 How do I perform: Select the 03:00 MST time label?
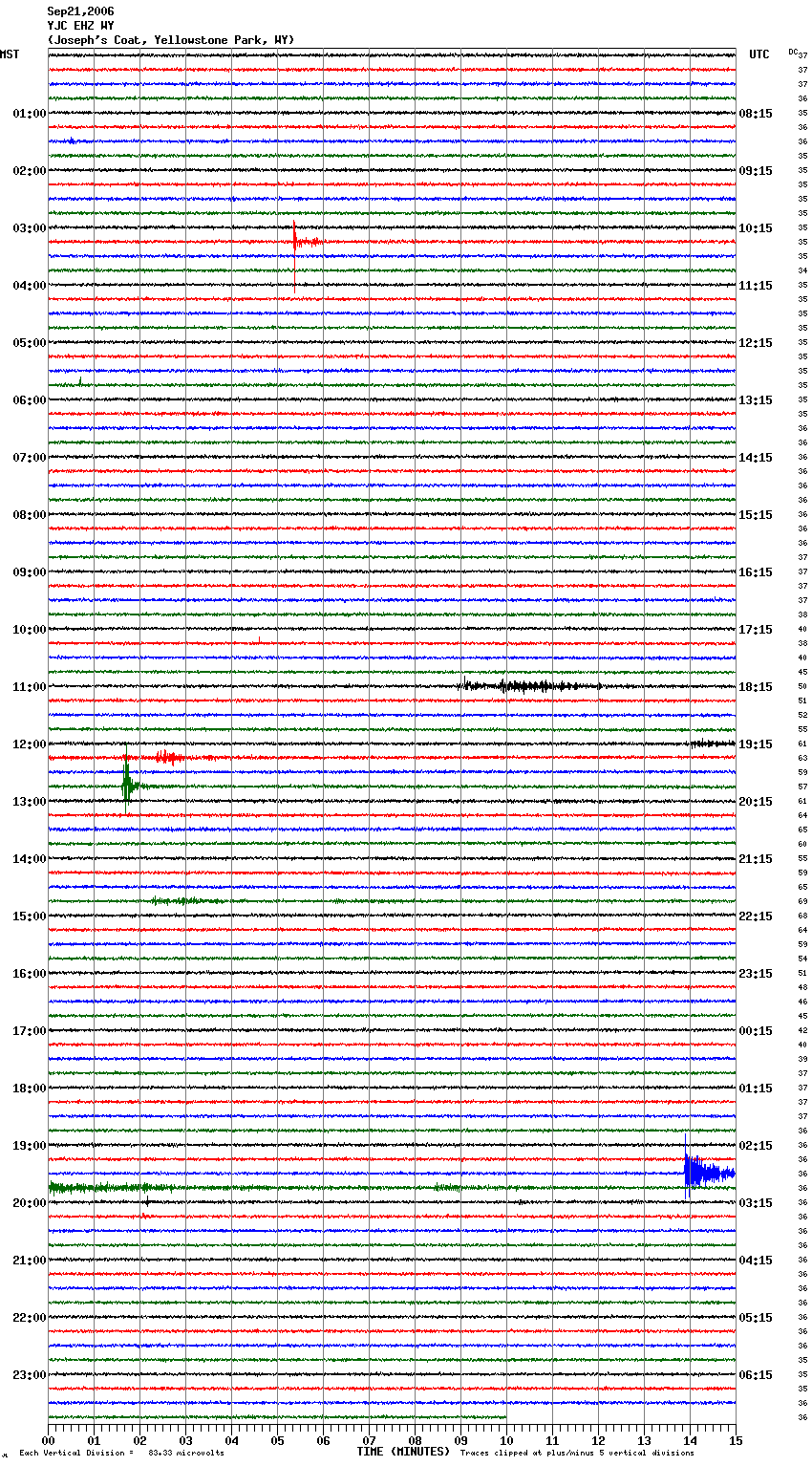coord(30,228)
